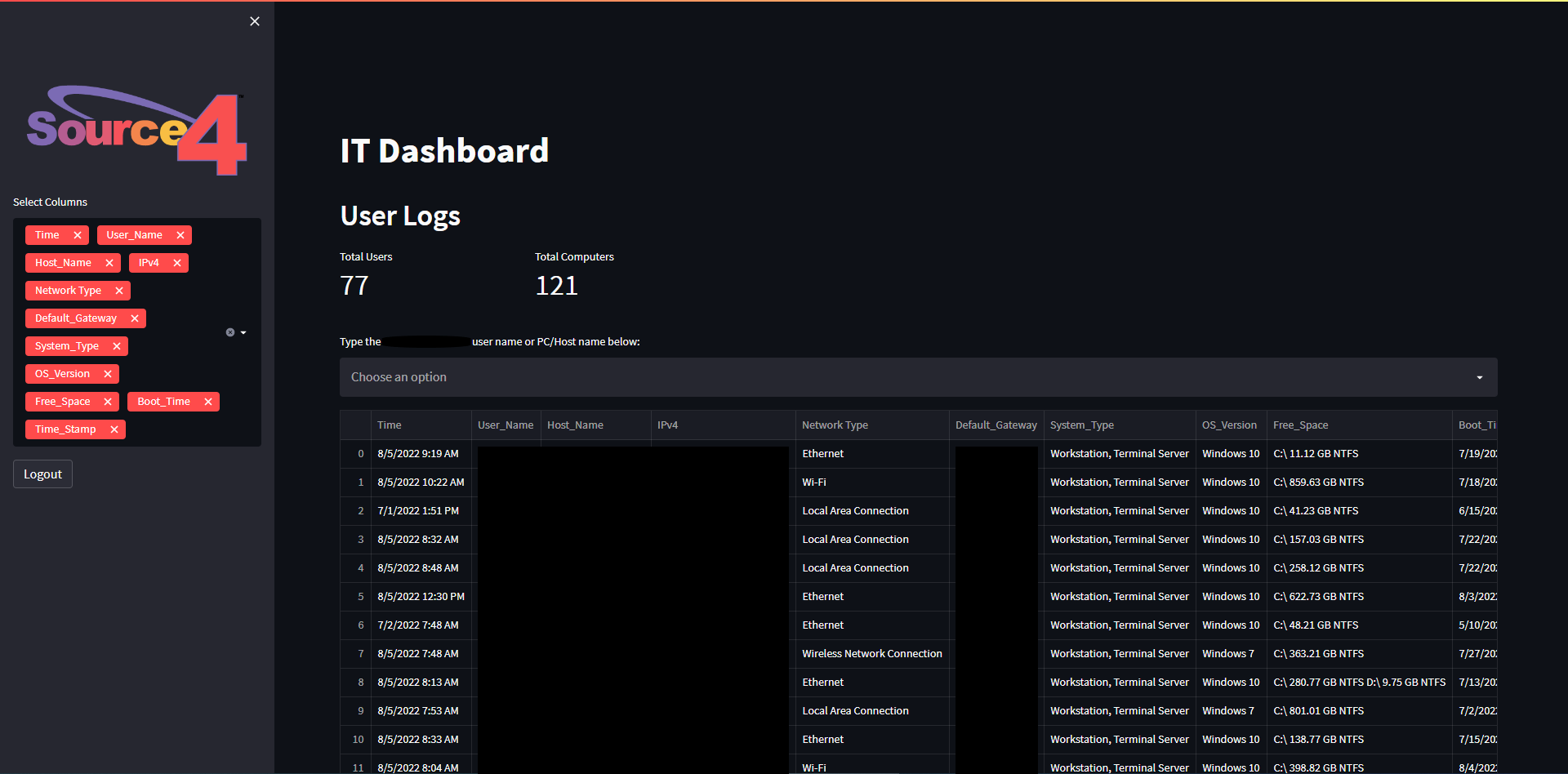Sort by the Default_Gateway column header
The width and height of the screenshot is (1568, 774).
tap(996, 425)
